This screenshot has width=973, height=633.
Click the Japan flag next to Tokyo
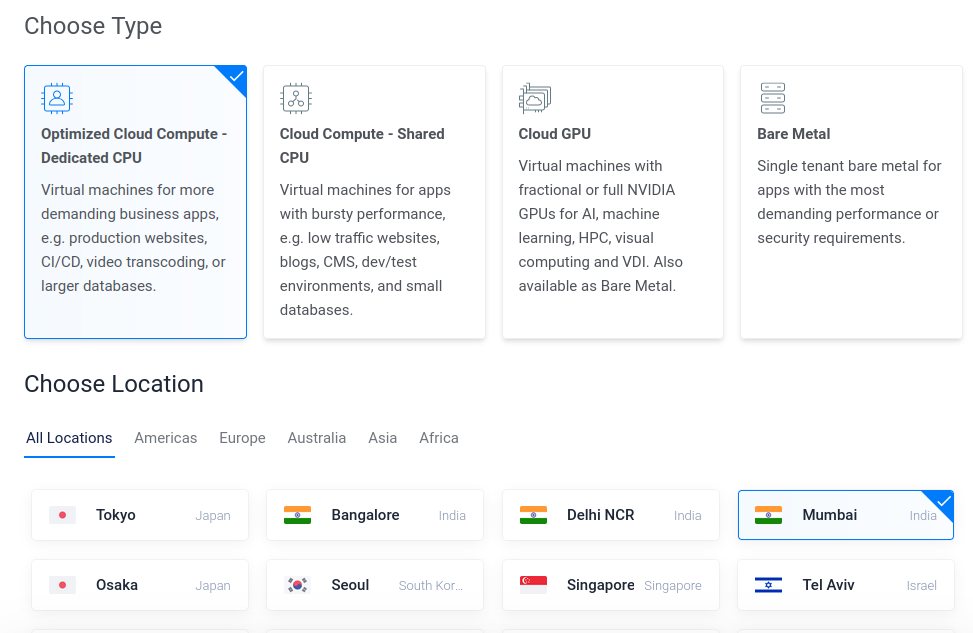62,515
